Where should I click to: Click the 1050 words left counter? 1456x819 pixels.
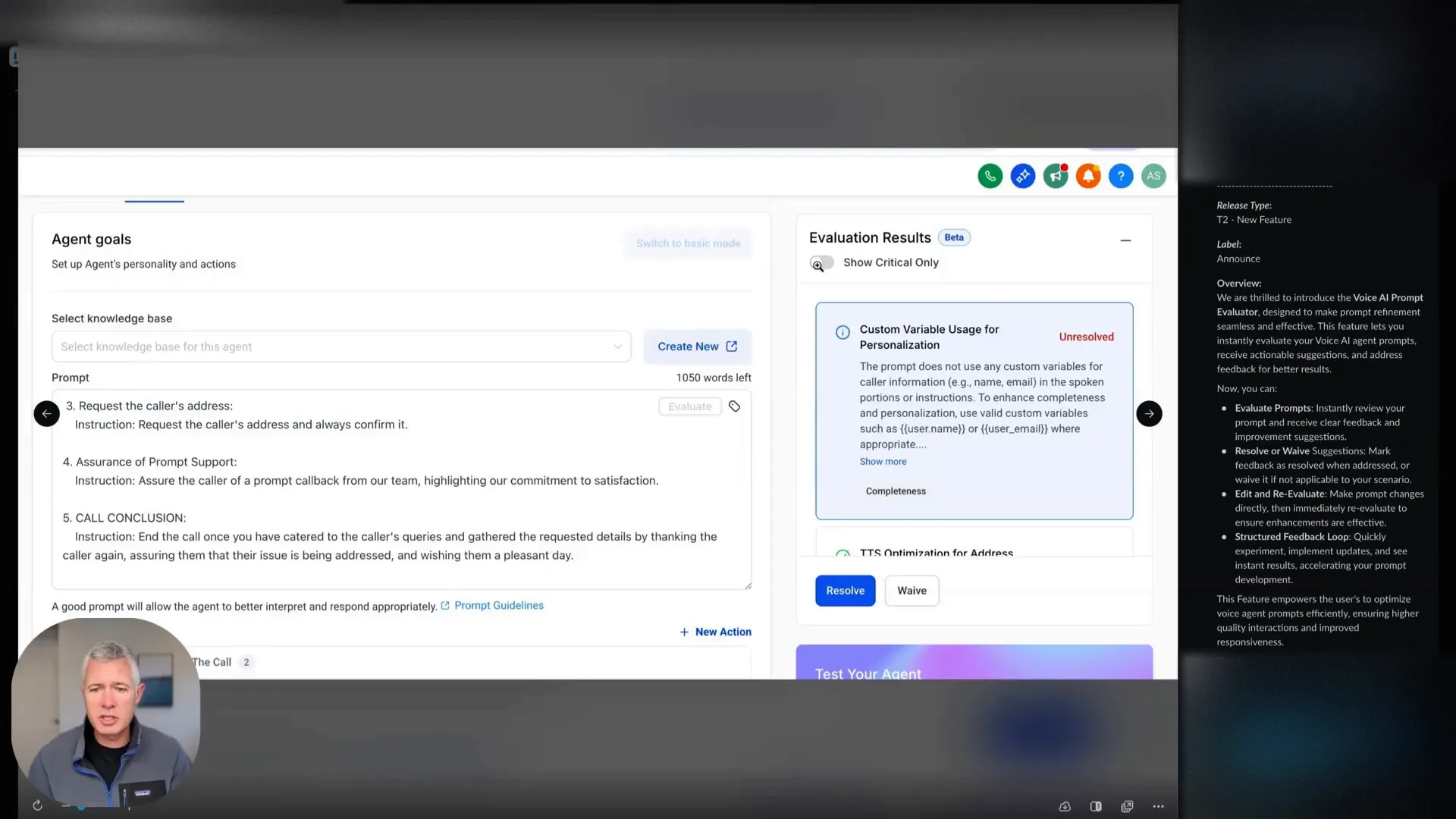pos(714,378)
